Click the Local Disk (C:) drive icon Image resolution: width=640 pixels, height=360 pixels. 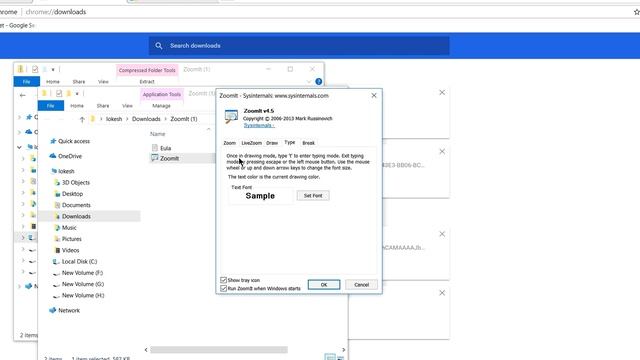click(x=56, y=262)
